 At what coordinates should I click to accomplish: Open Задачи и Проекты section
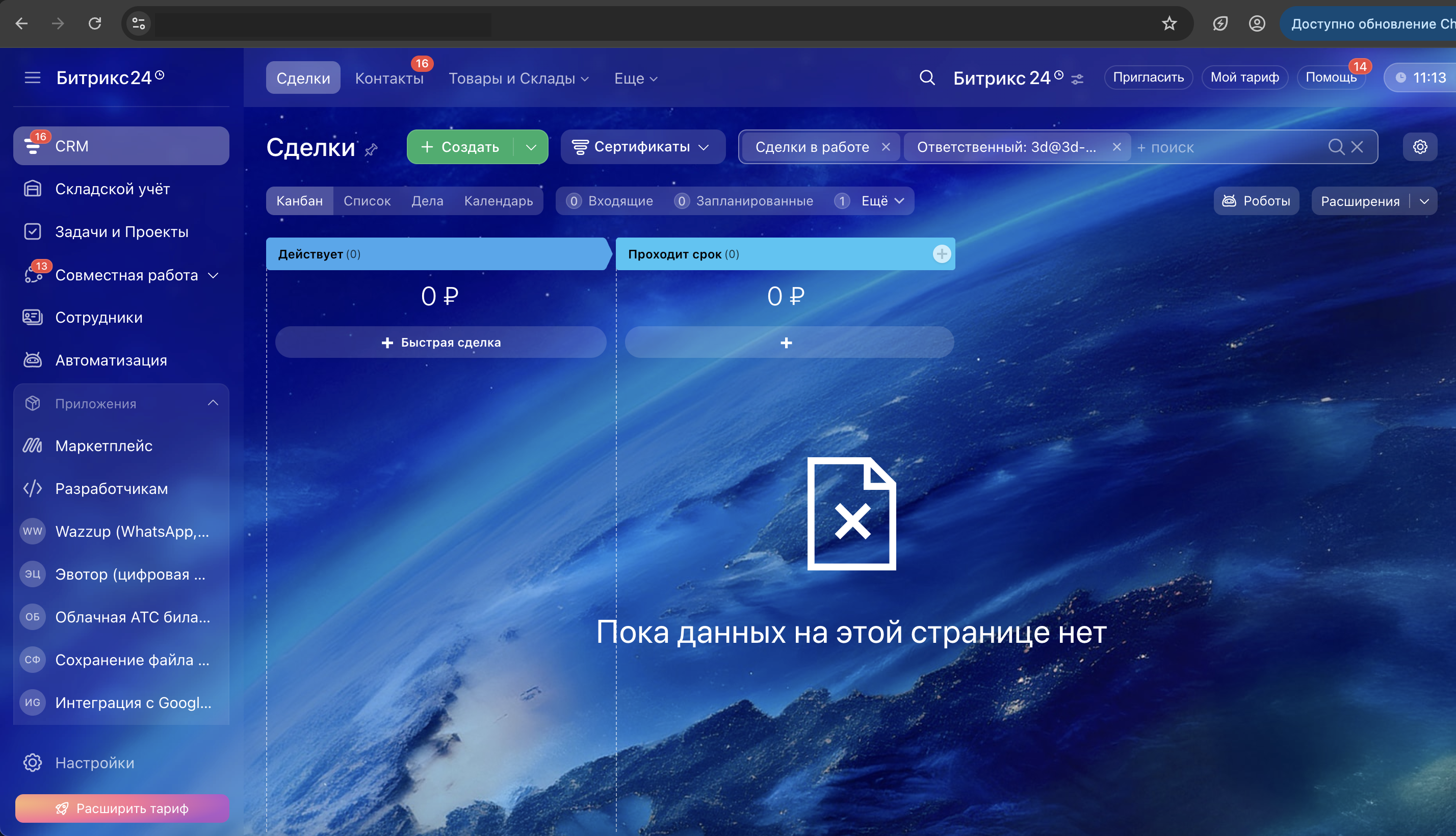click(x=121, y=232)
